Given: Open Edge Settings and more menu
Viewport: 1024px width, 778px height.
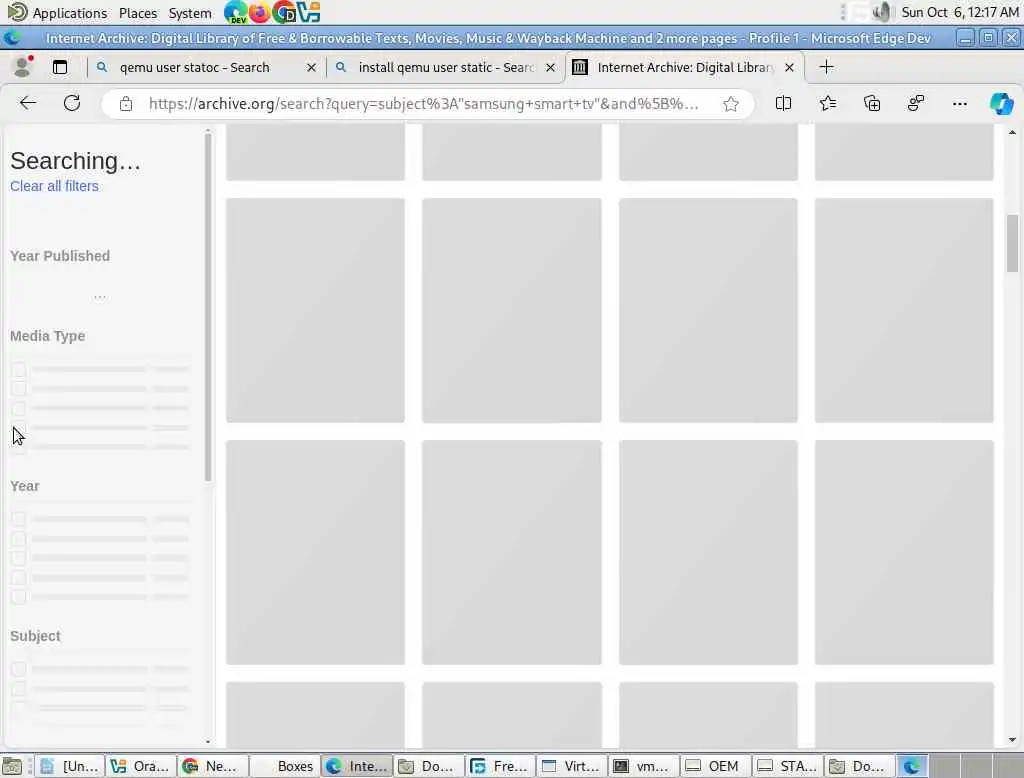Looking at the screenshot, I should pos(959,103).
